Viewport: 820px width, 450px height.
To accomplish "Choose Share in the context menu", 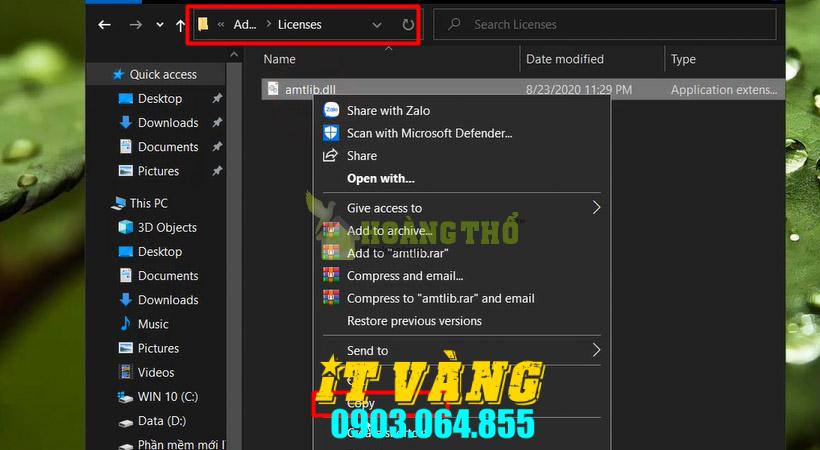I will [x=362, y=155].
